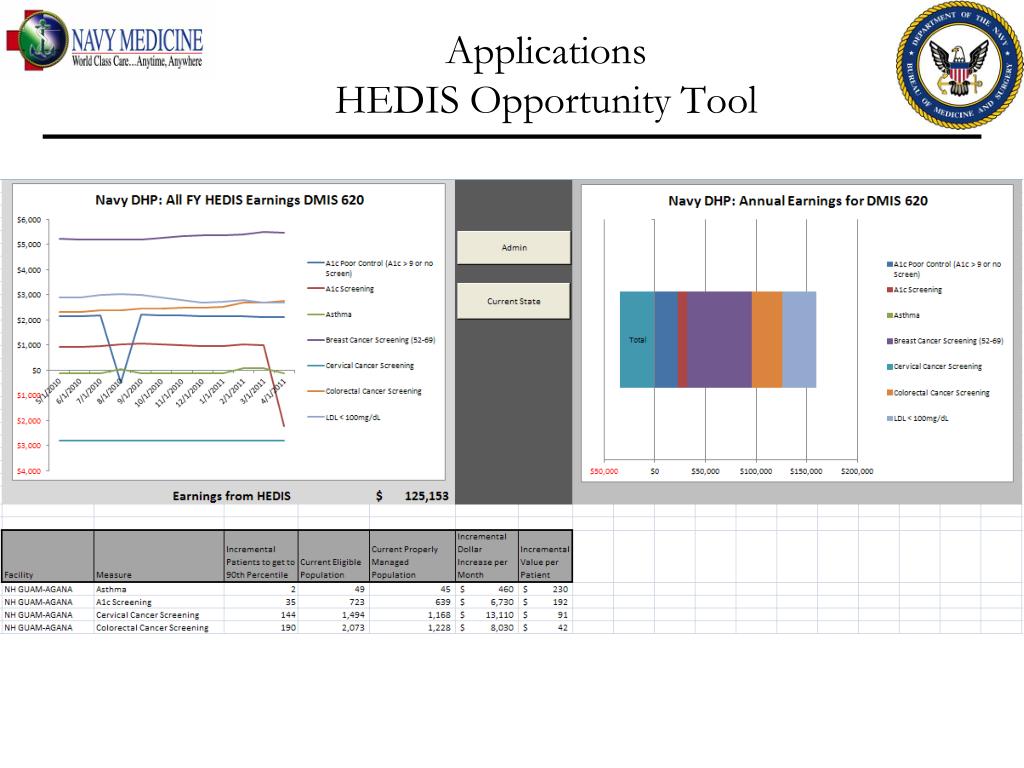Click the orange segment of the stacked bar

tap(767, 340)
